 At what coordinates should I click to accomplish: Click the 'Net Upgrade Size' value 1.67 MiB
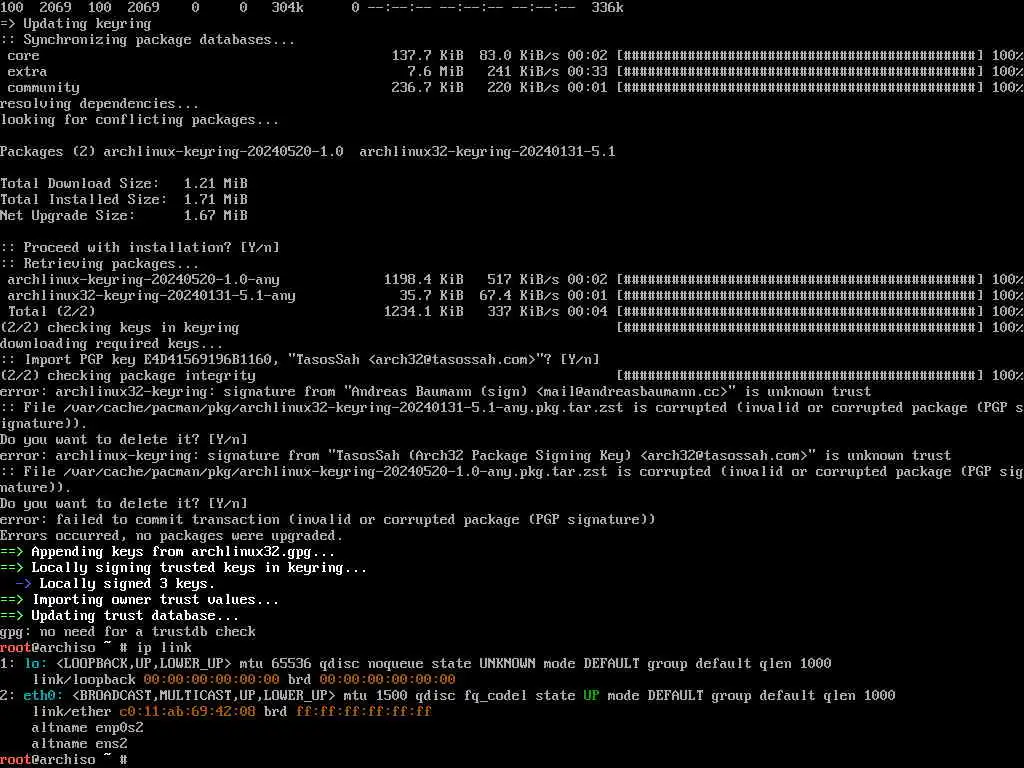pos(216,216)
